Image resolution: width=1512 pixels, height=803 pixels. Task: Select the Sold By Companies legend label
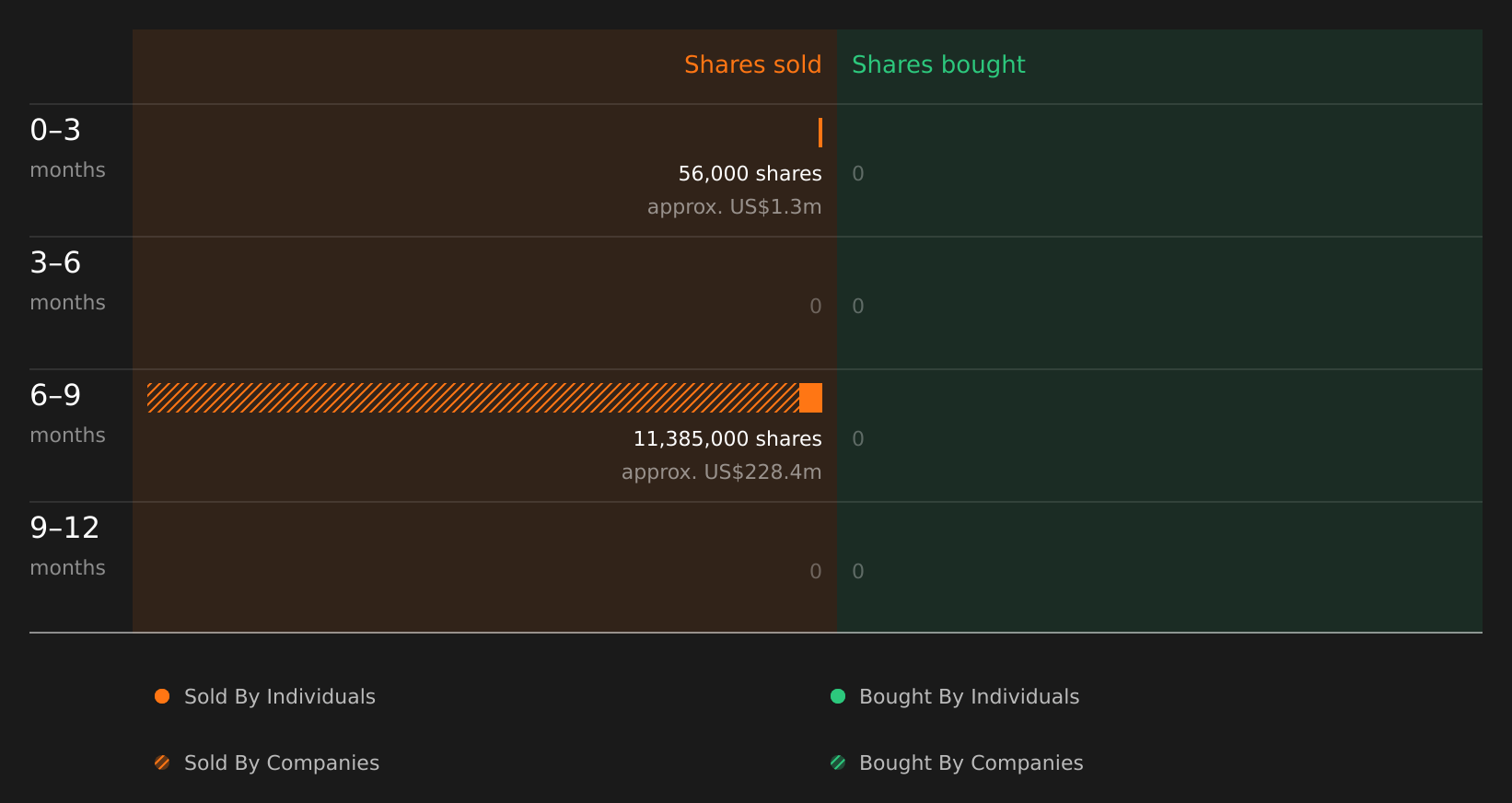[282, 763]
